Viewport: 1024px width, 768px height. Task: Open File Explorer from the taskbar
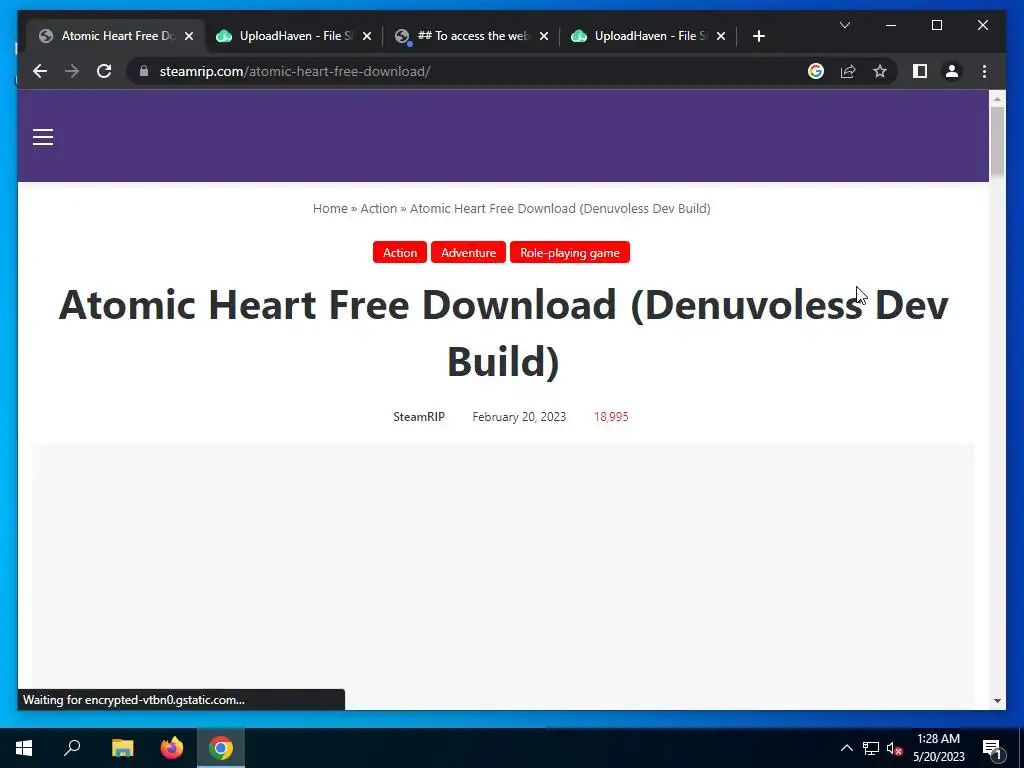[122, 748]
